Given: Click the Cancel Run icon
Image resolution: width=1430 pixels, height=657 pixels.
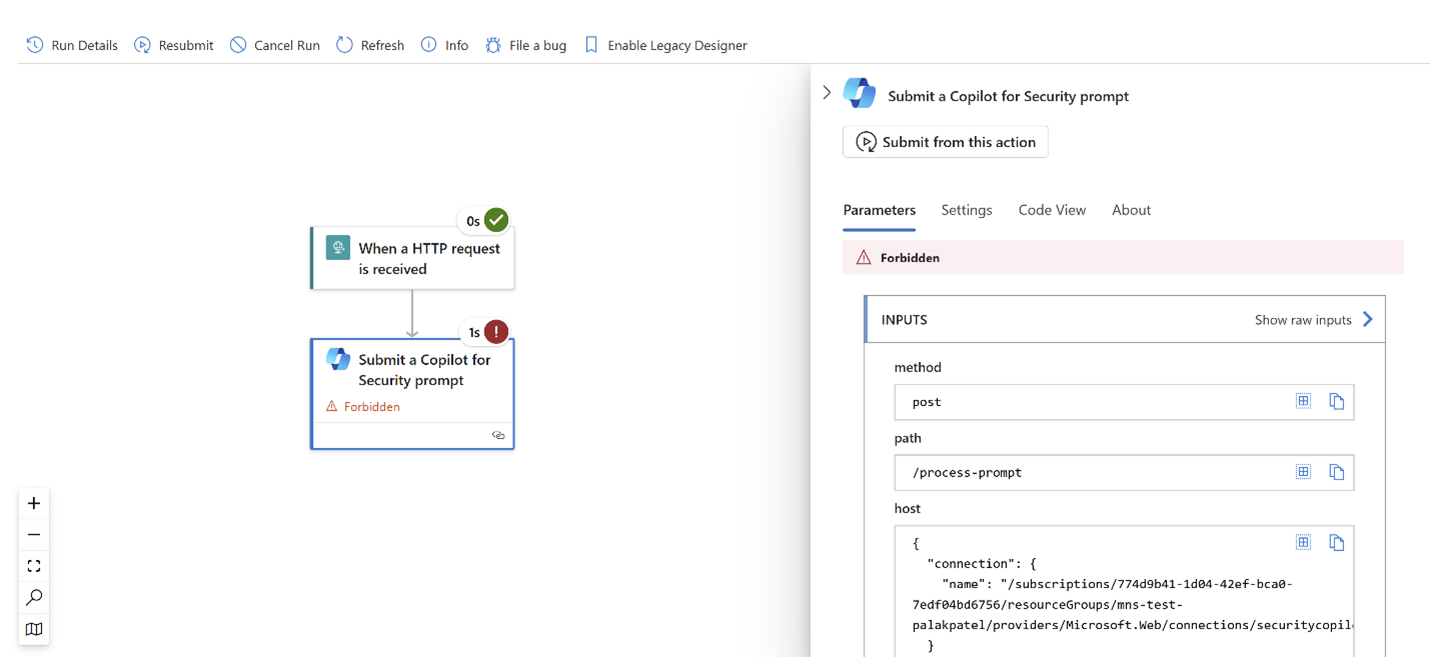Looking at the screenshot, I should [x=238, y=45].
